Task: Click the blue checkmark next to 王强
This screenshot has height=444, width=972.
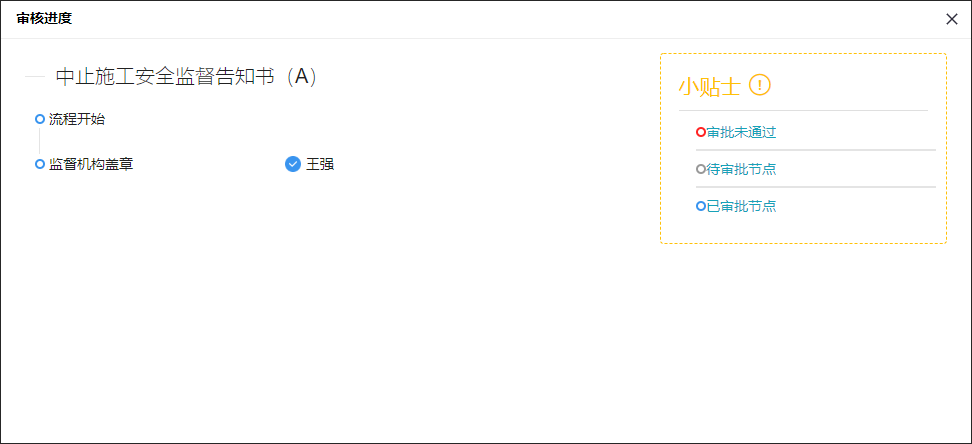Action: pos(293,164)
